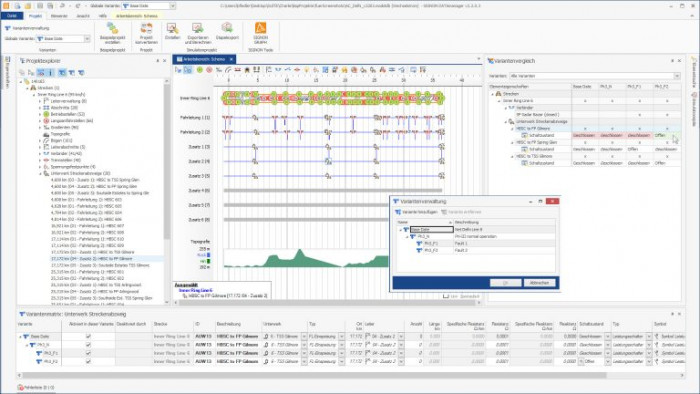Viewport: 700px width, 394px height.
Task: Click Variante hinzufügen in the Variantenverwaltung dialog
Action: [416, 212]
